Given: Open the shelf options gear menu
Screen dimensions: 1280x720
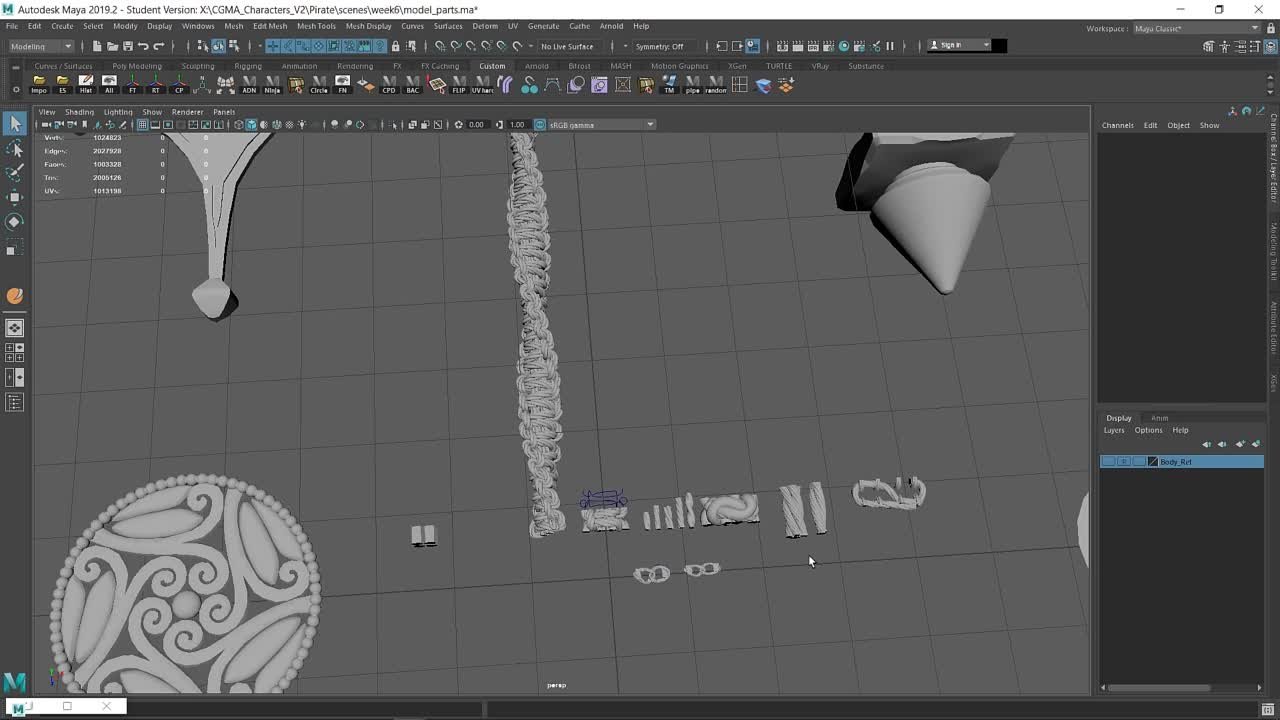Looking at the screenshot, I should click(x=16, y=91).
